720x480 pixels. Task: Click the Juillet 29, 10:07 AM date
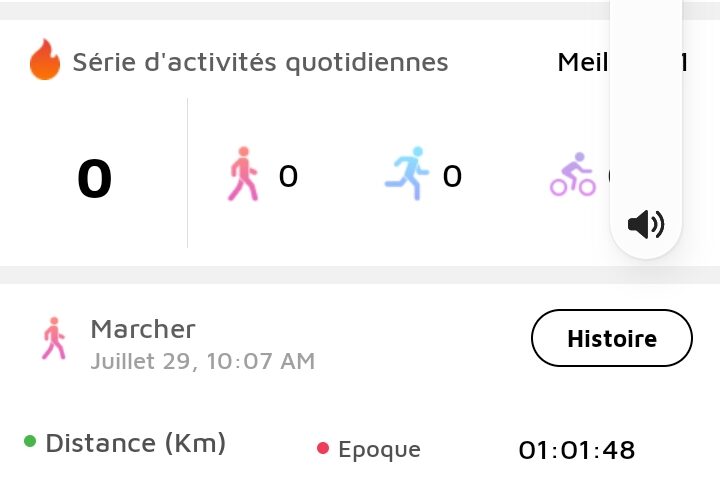coord(203,361)
